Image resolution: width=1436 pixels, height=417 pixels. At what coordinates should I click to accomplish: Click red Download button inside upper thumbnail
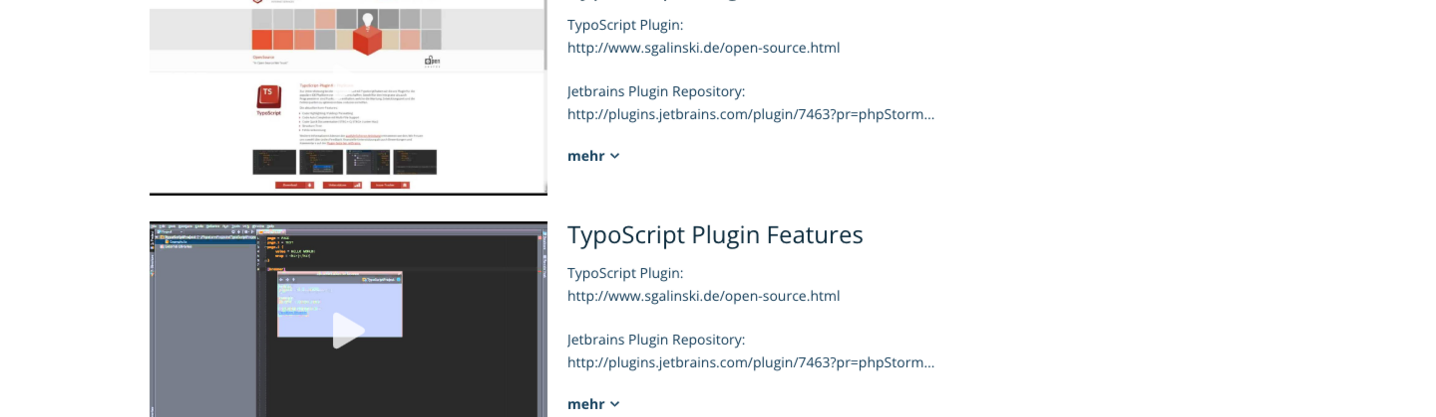coord(295,185)
